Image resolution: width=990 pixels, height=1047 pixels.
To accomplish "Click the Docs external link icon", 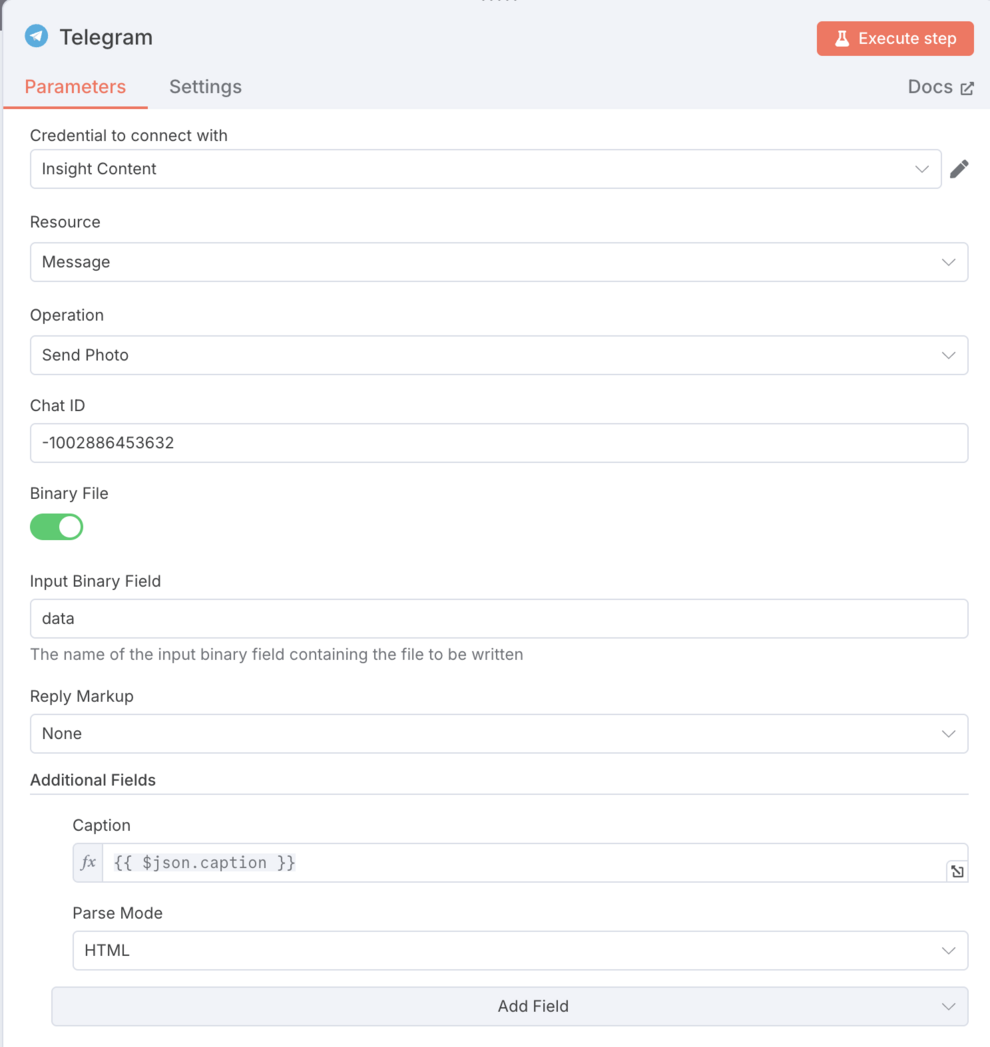I will (x=967, y=88).
